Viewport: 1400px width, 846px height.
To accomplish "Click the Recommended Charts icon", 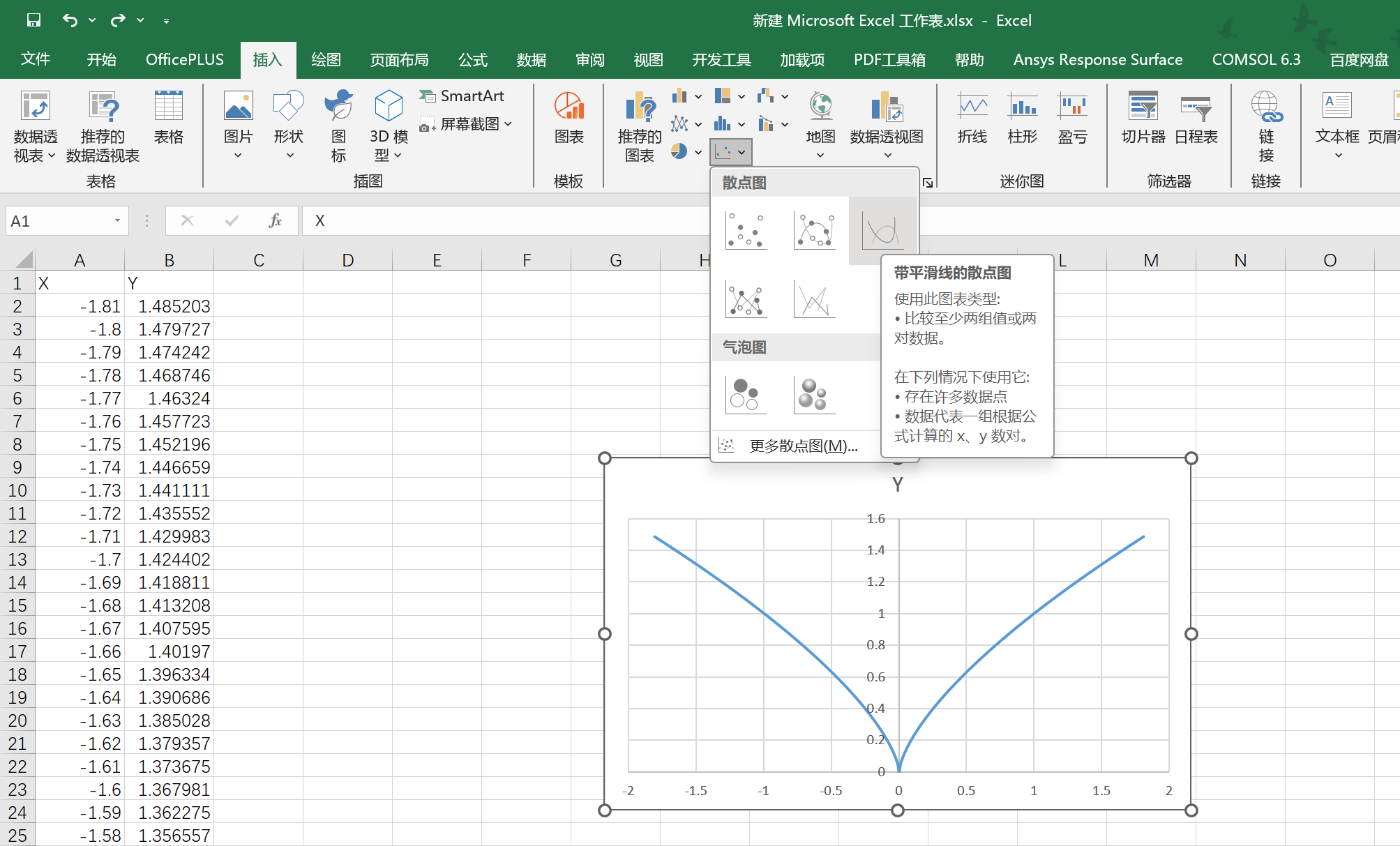I will [639, 126].
